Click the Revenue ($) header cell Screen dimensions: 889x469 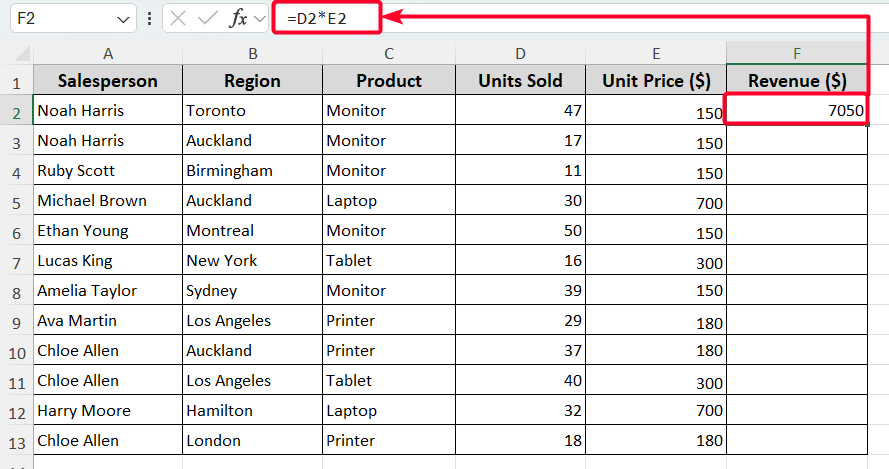point(797,81)
